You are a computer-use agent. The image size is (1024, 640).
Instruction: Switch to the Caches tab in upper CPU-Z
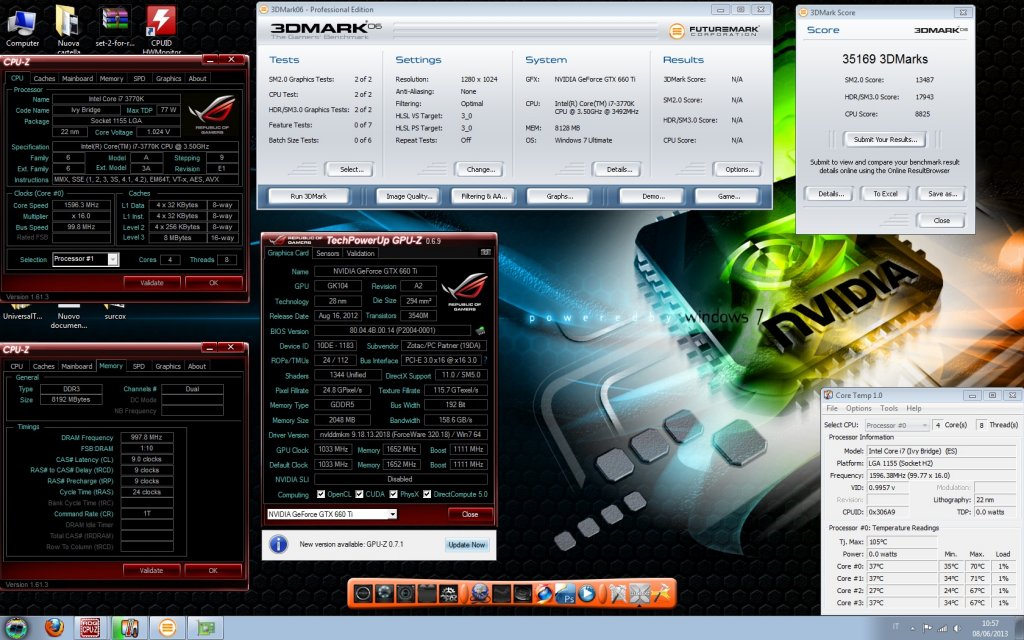(44, 78)
